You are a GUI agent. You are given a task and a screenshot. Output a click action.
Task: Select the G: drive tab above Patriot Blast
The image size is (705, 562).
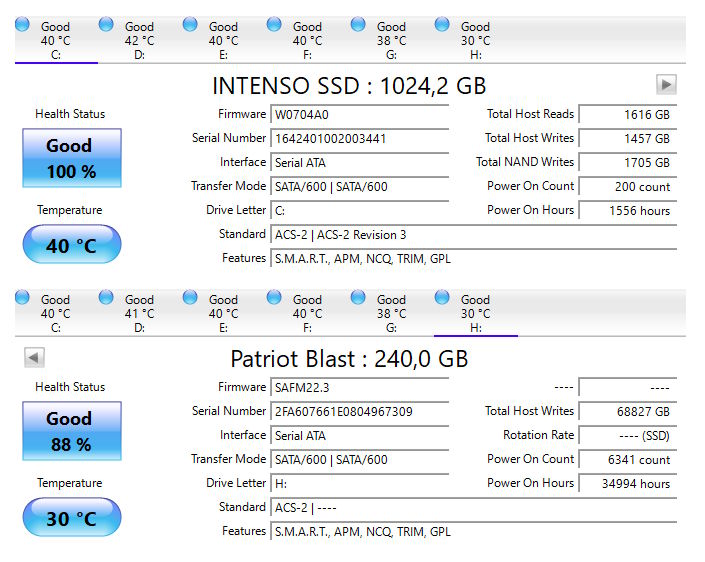[391, 314]
